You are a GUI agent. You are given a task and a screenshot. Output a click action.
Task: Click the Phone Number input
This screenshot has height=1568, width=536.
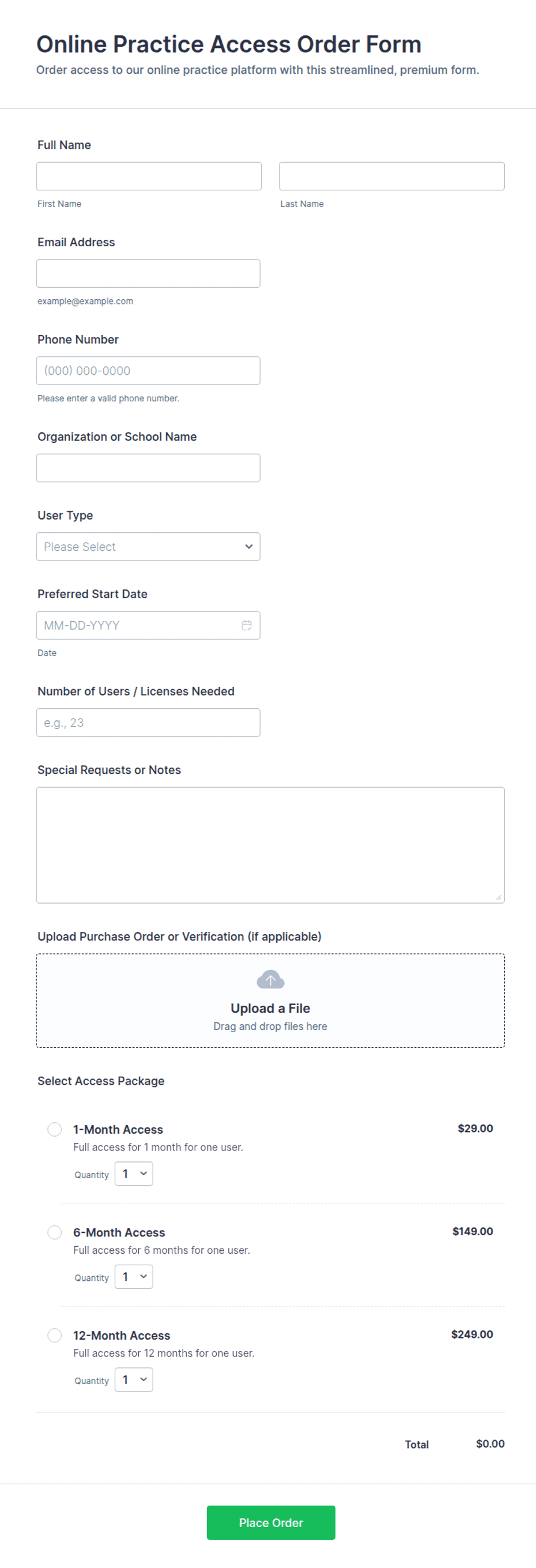[x=148, y=371]
